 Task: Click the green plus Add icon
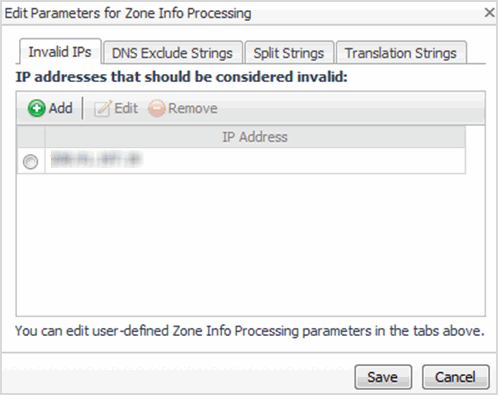36,108
